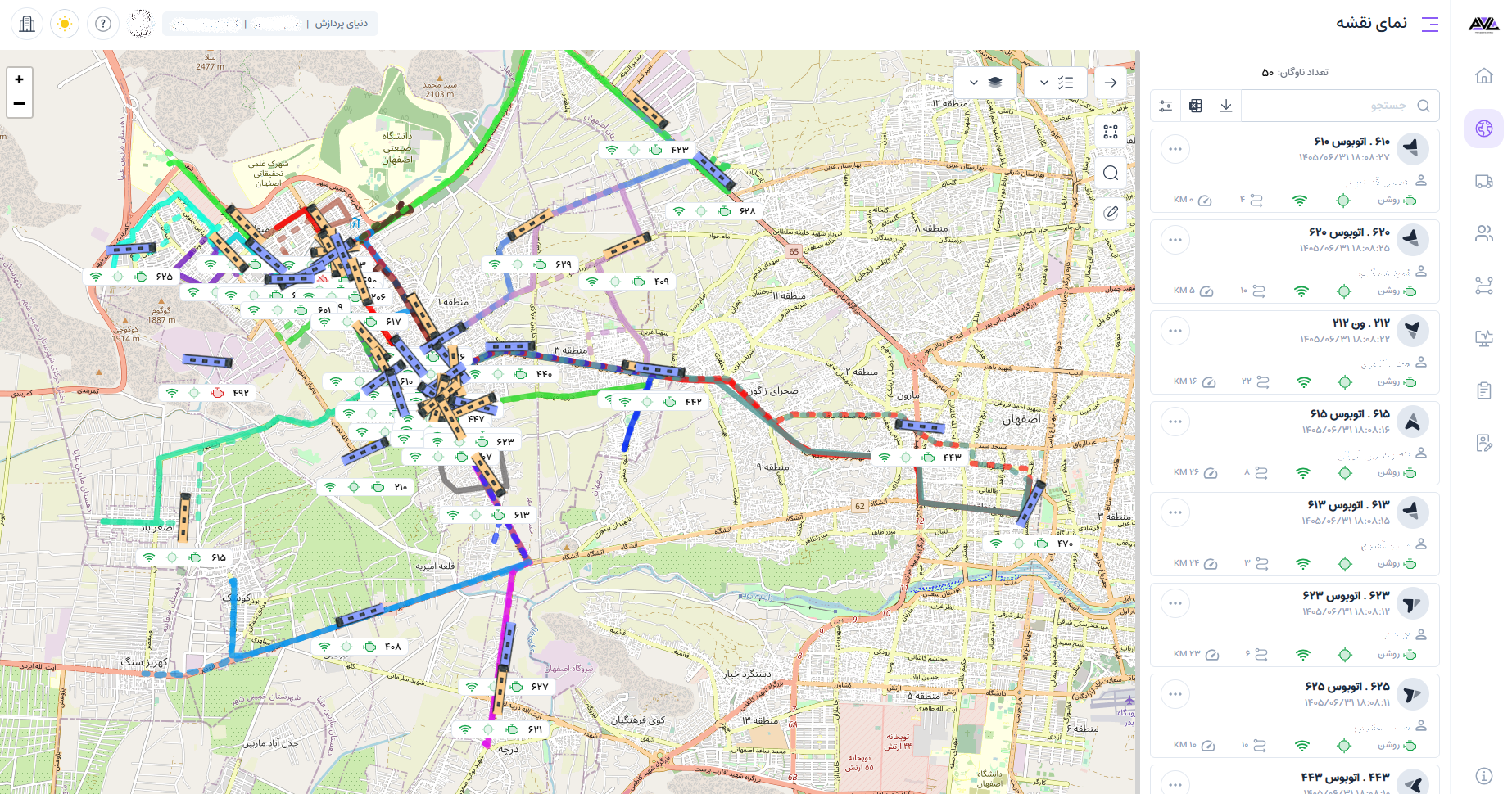The height and width of the screenshot is (794, 1512).
Task: Click the company name دنیای پردازش
Action: (342, 24)
